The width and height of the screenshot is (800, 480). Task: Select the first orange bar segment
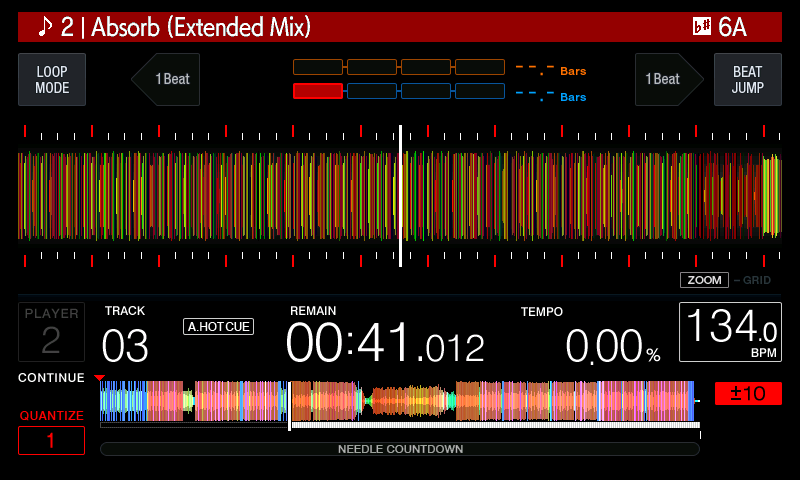click(318, 67)
